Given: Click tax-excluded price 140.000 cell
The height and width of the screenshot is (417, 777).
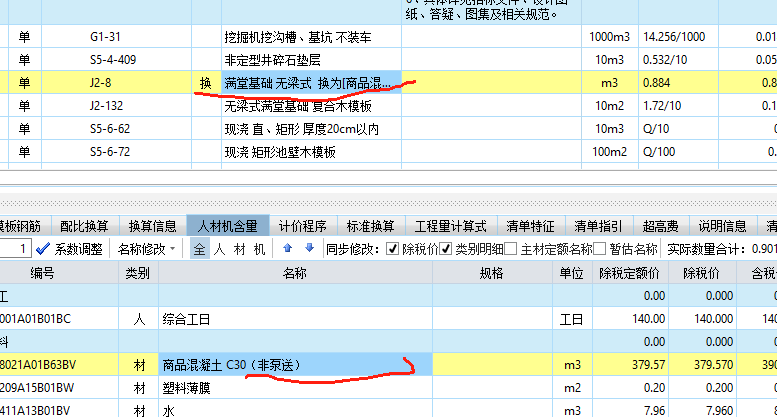Looking at the screenshot, I should pos(702,319).
